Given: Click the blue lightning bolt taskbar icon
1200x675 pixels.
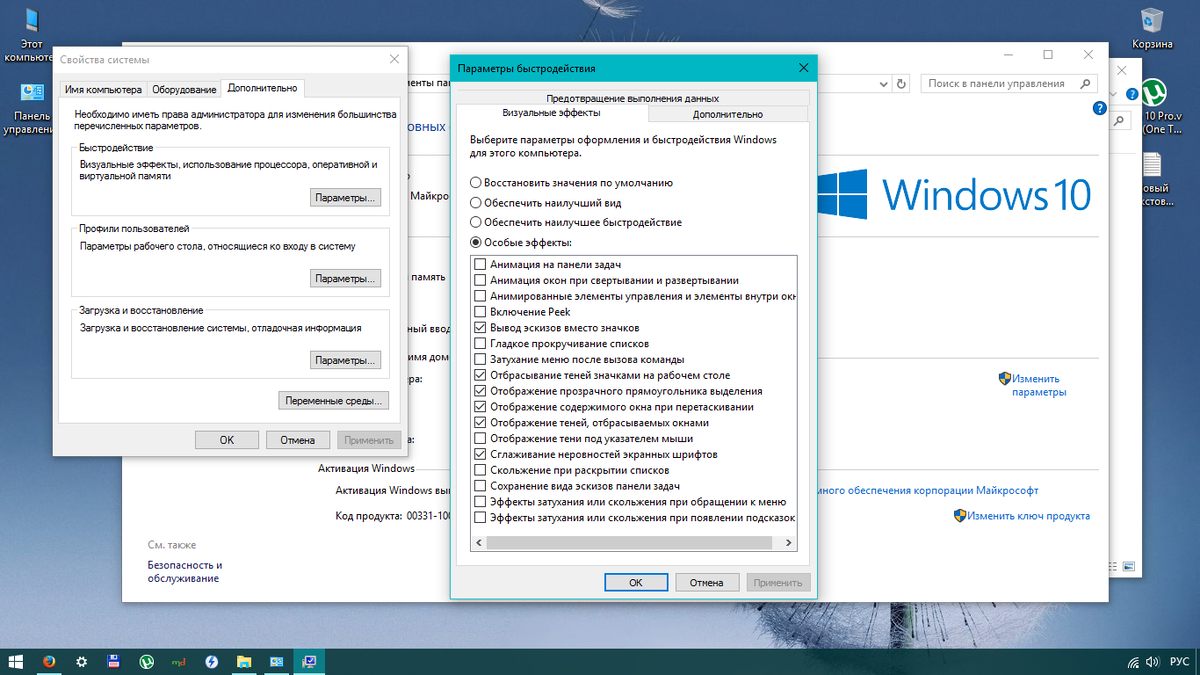Looking at the screenshot, I should pos(212,662).
